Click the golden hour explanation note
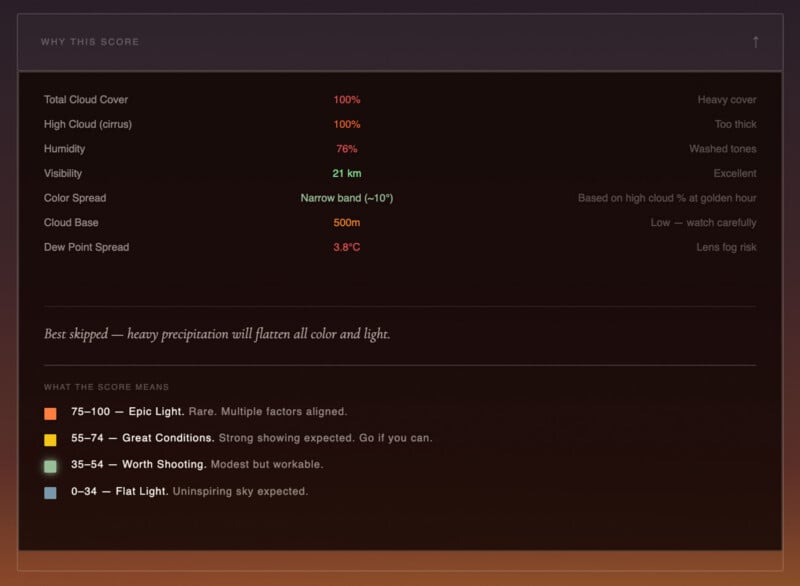 click(666, 198)
